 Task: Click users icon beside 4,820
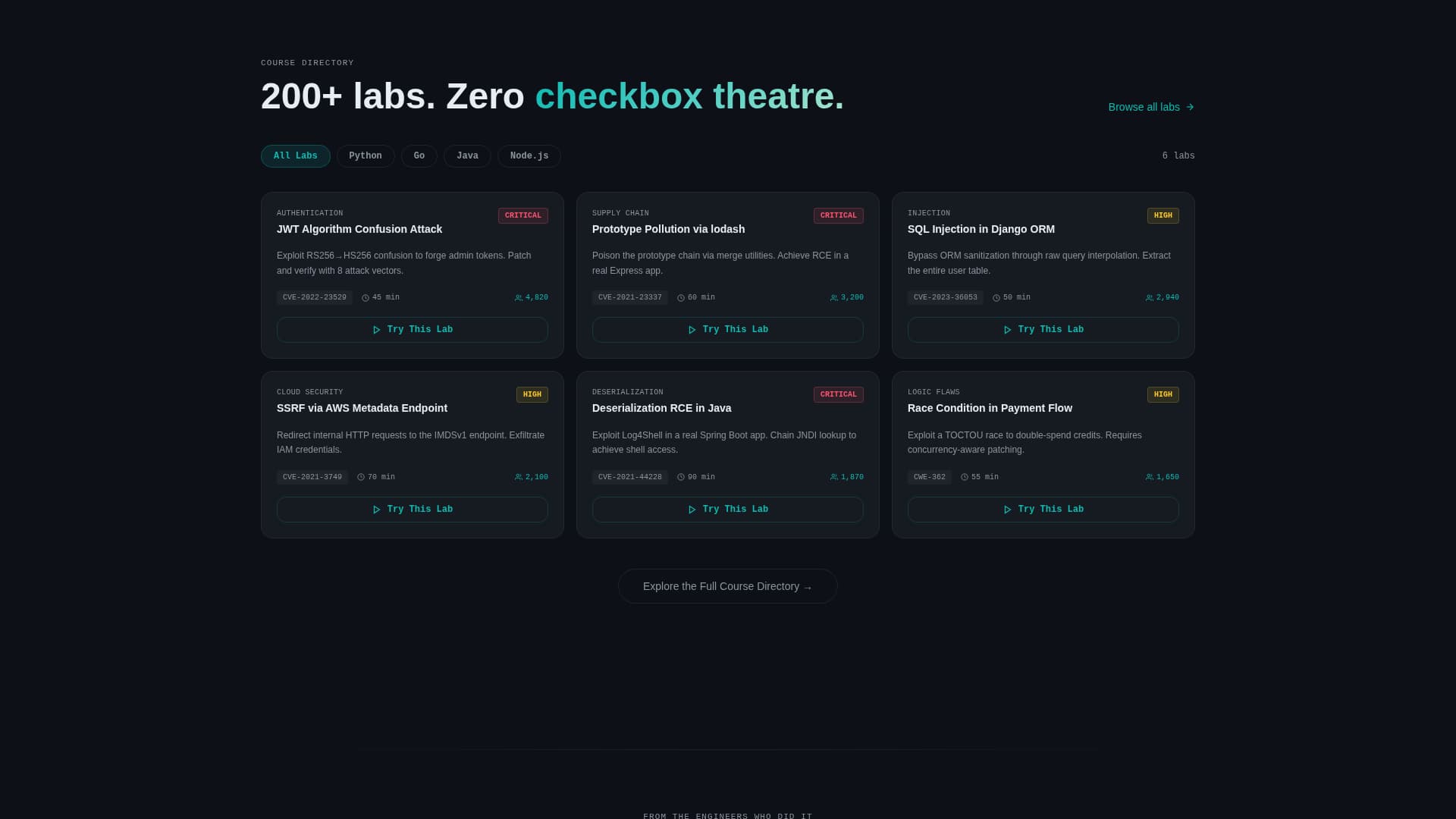519,298
